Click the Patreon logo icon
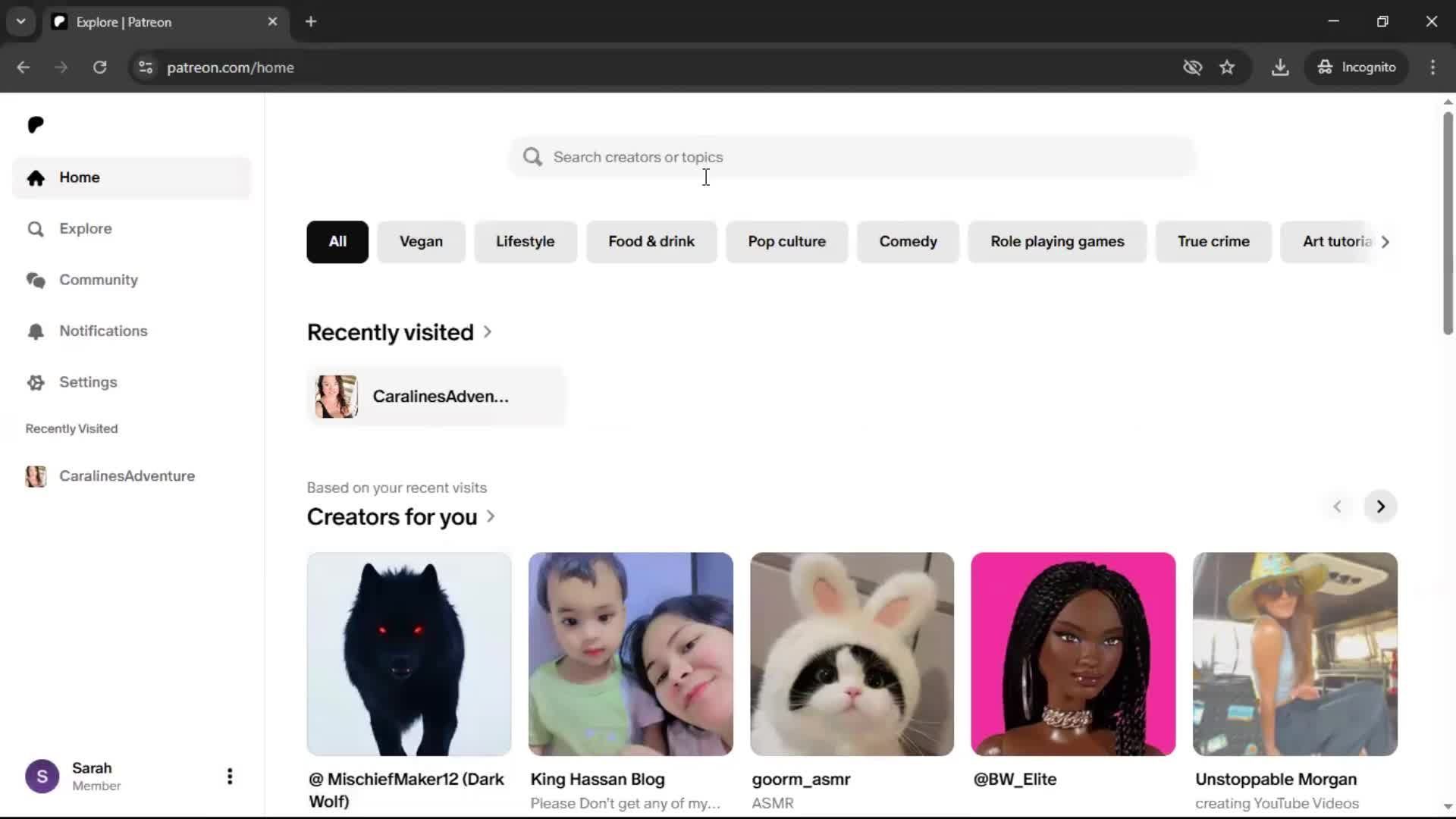The height and width of the screenshot is (819, 1456). click(36, 124)
